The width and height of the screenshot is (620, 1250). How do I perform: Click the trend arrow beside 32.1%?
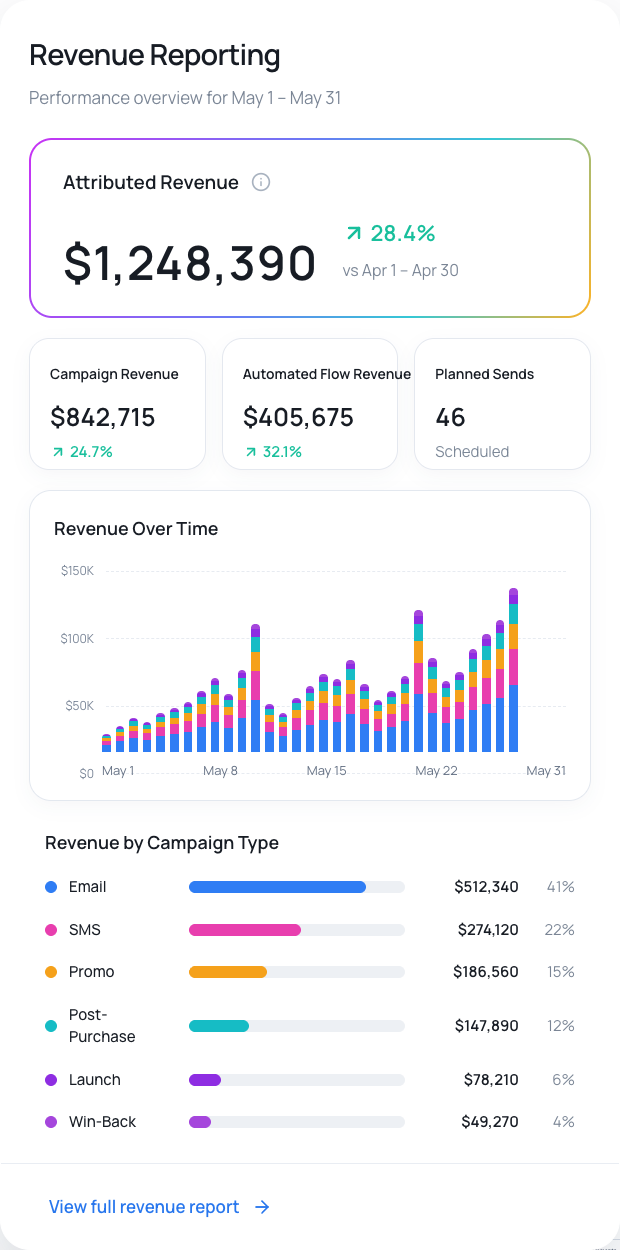coord(249,452)
